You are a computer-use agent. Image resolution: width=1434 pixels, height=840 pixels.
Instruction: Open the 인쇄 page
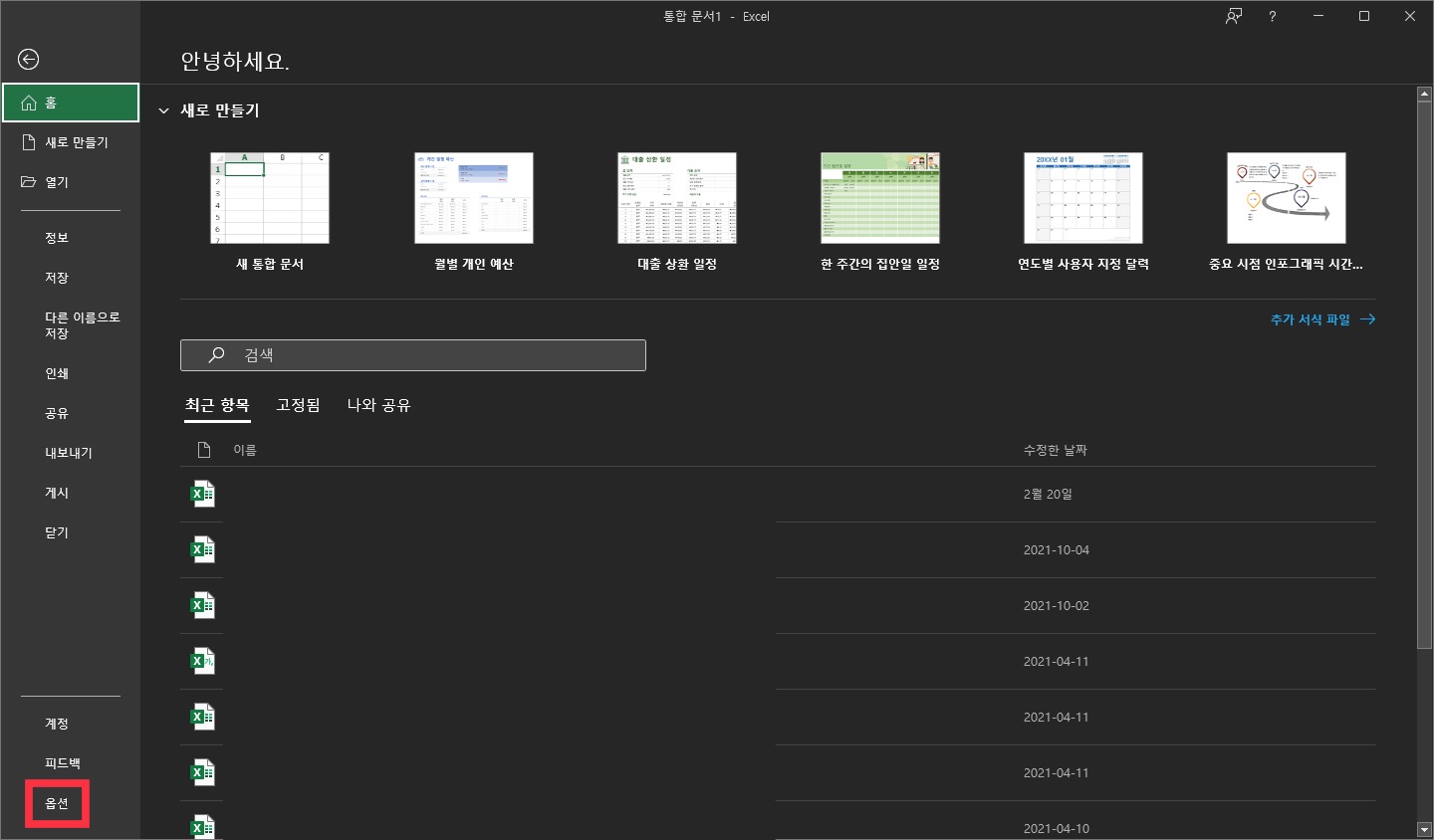pyautogui.click(x=57, y=373)
